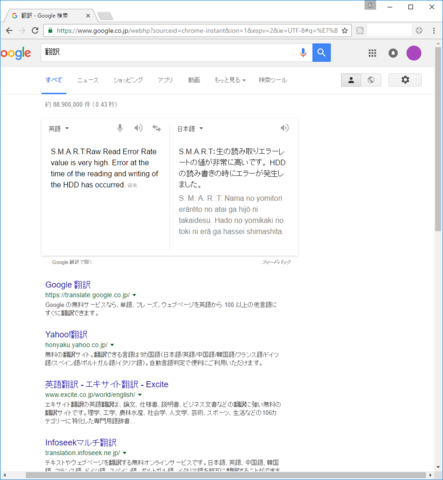Click vertical scrollbar down arrow

click(x=438, y=467)
